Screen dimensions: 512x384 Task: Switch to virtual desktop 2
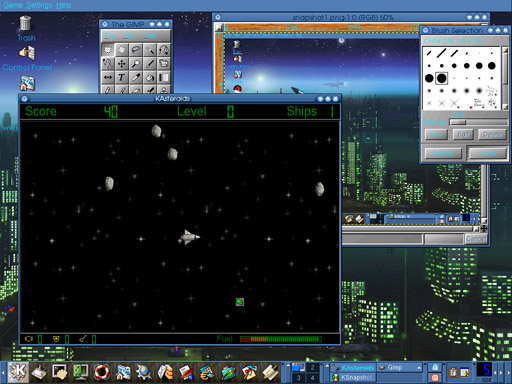tap(312, 368)
